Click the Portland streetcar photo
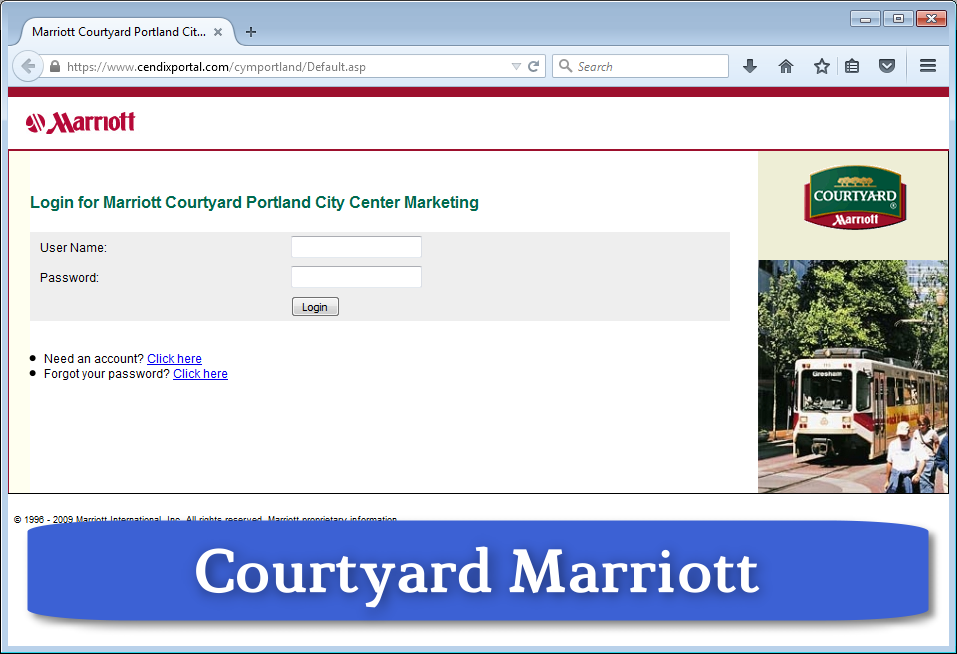 point(853,376)
